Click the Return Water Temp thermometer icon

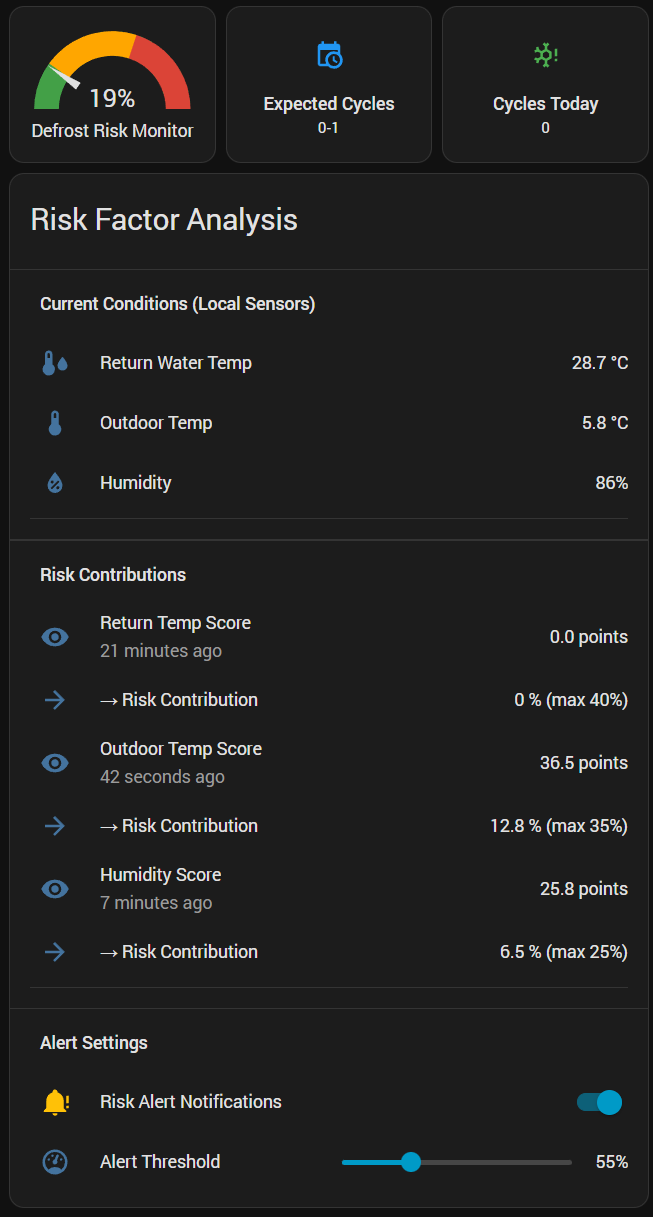tap(55, 363)
